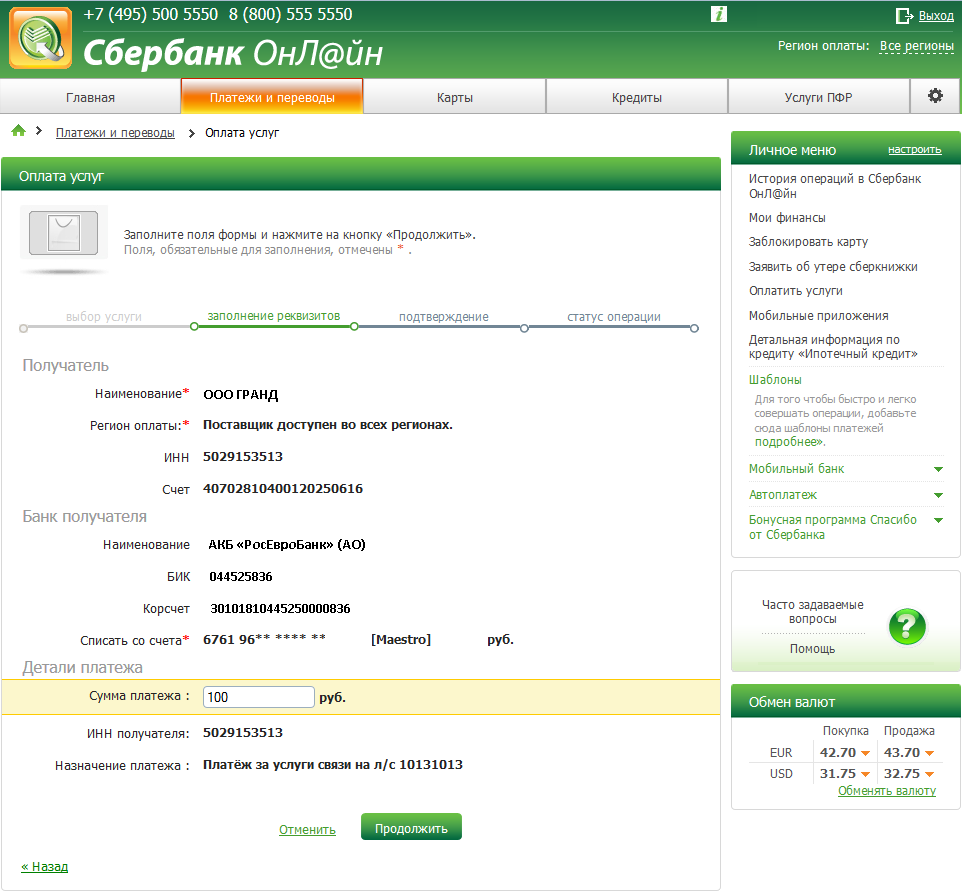
Task: Click ИНН получателя value in Детали платежа
Action: (x=243, y=732)
